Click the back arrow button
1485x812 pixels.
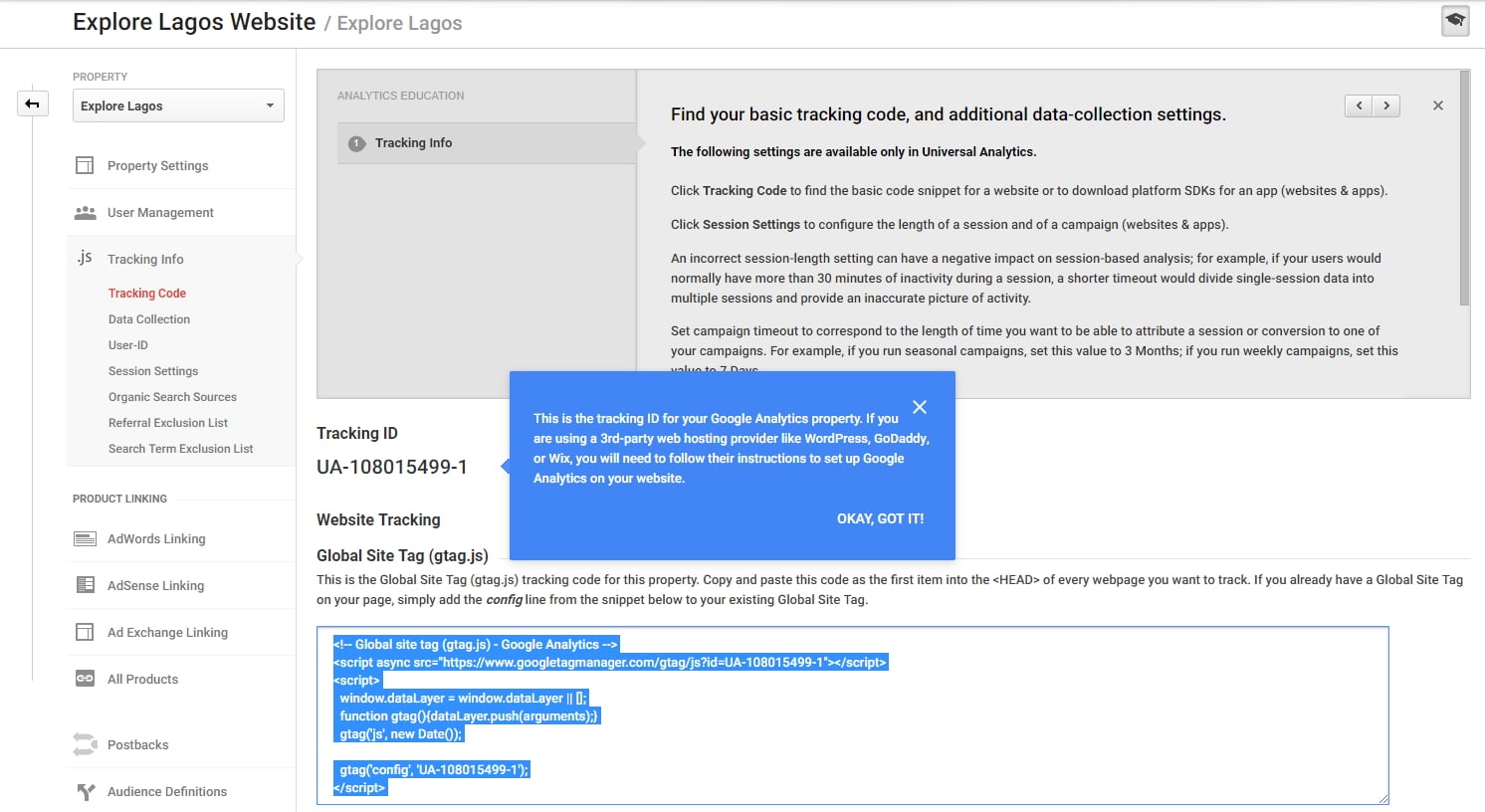(33, 103)
